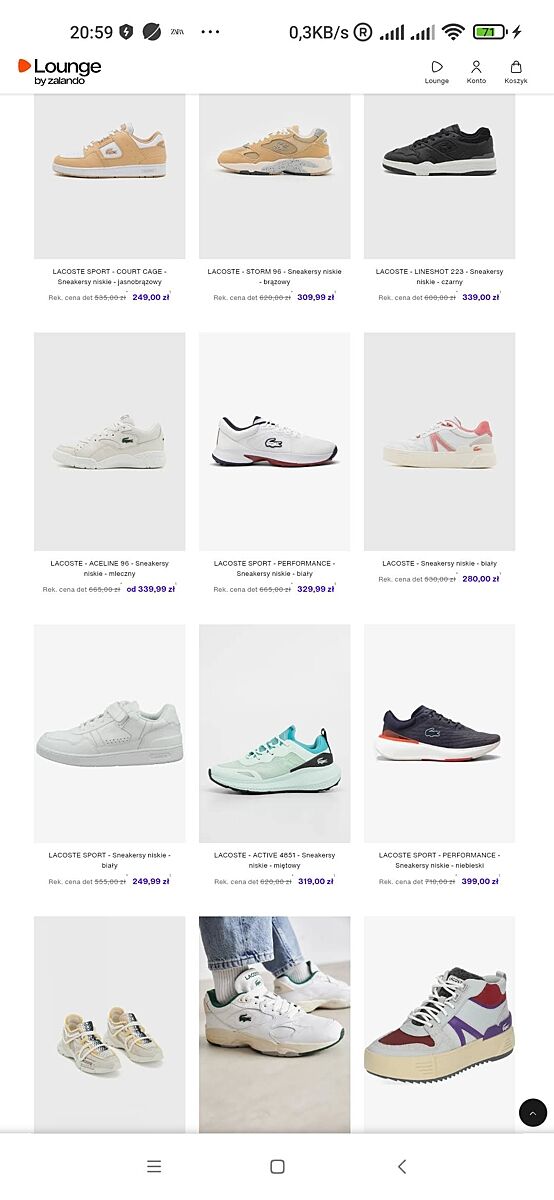Open the Lacoste Storm 96 product title

click(x=275, y=276)
